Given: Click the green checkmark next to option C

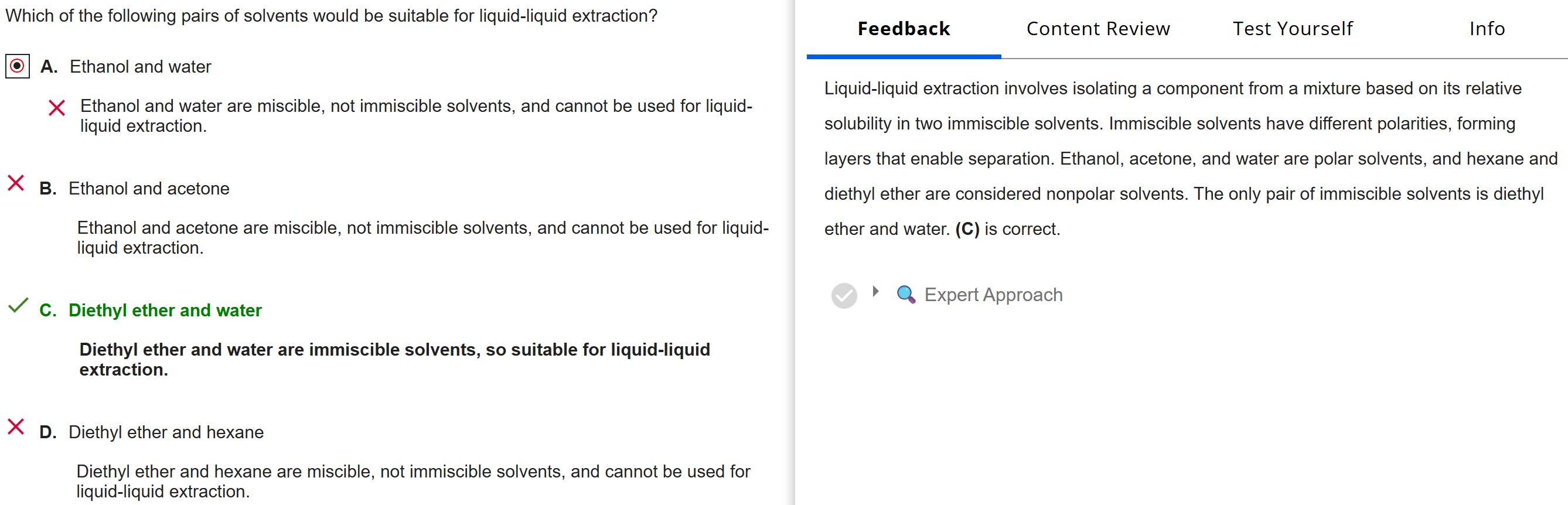Looking at the screenshot, I should coord(18,305).
